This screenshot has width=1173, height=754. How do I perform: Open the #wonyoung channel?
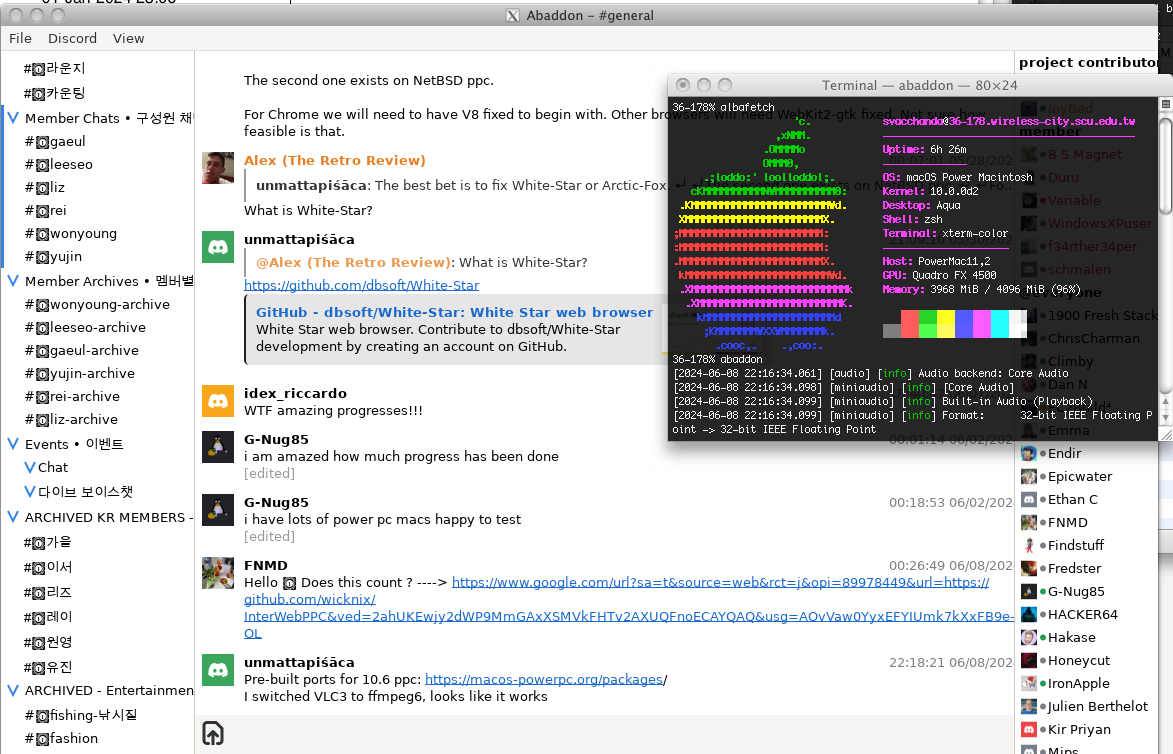tap(71, 233)
